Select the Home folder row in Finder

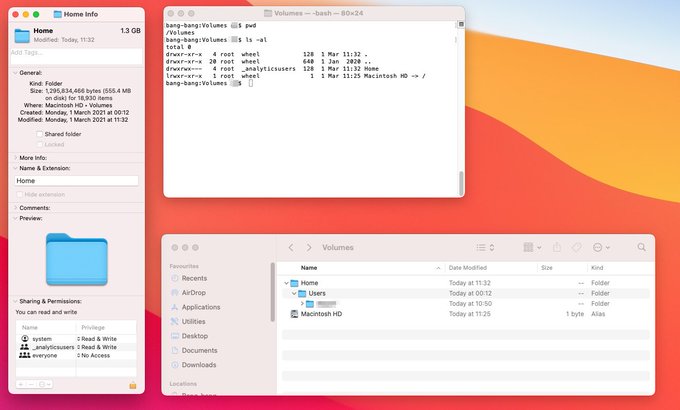466,283
